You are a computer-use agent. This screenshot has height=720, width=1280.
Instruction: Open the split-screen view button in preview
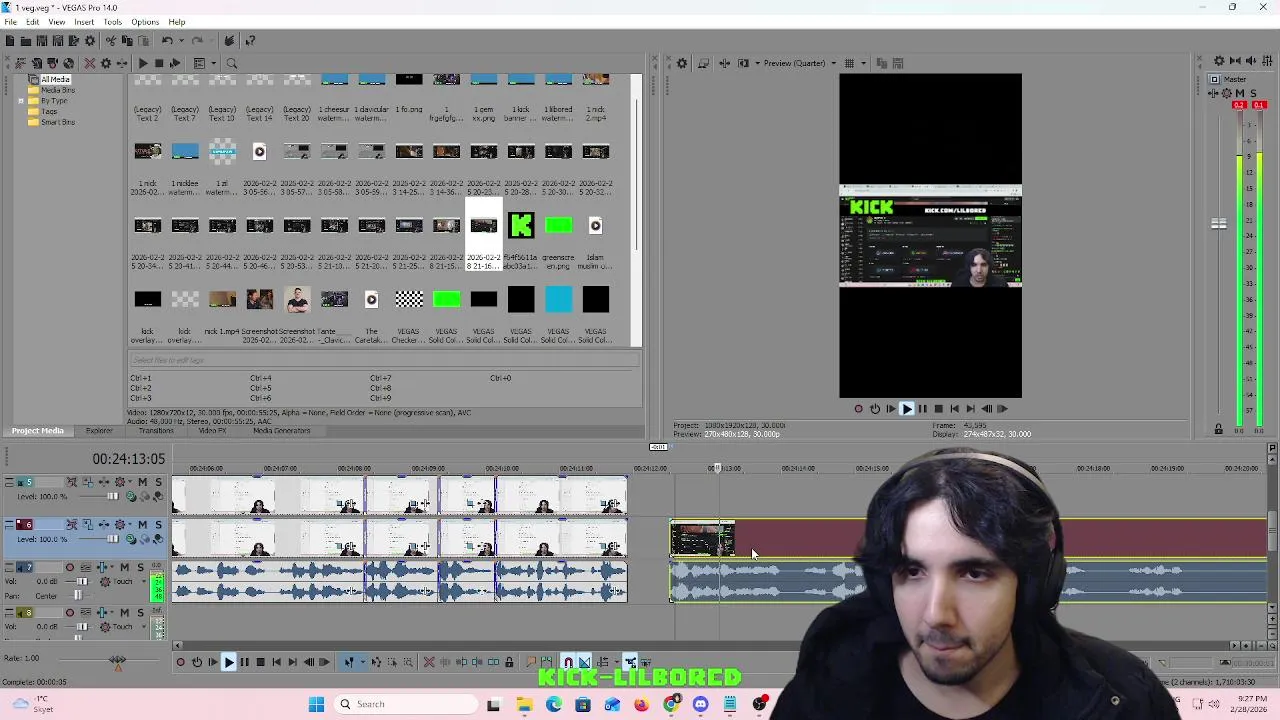tap(743, 63)
